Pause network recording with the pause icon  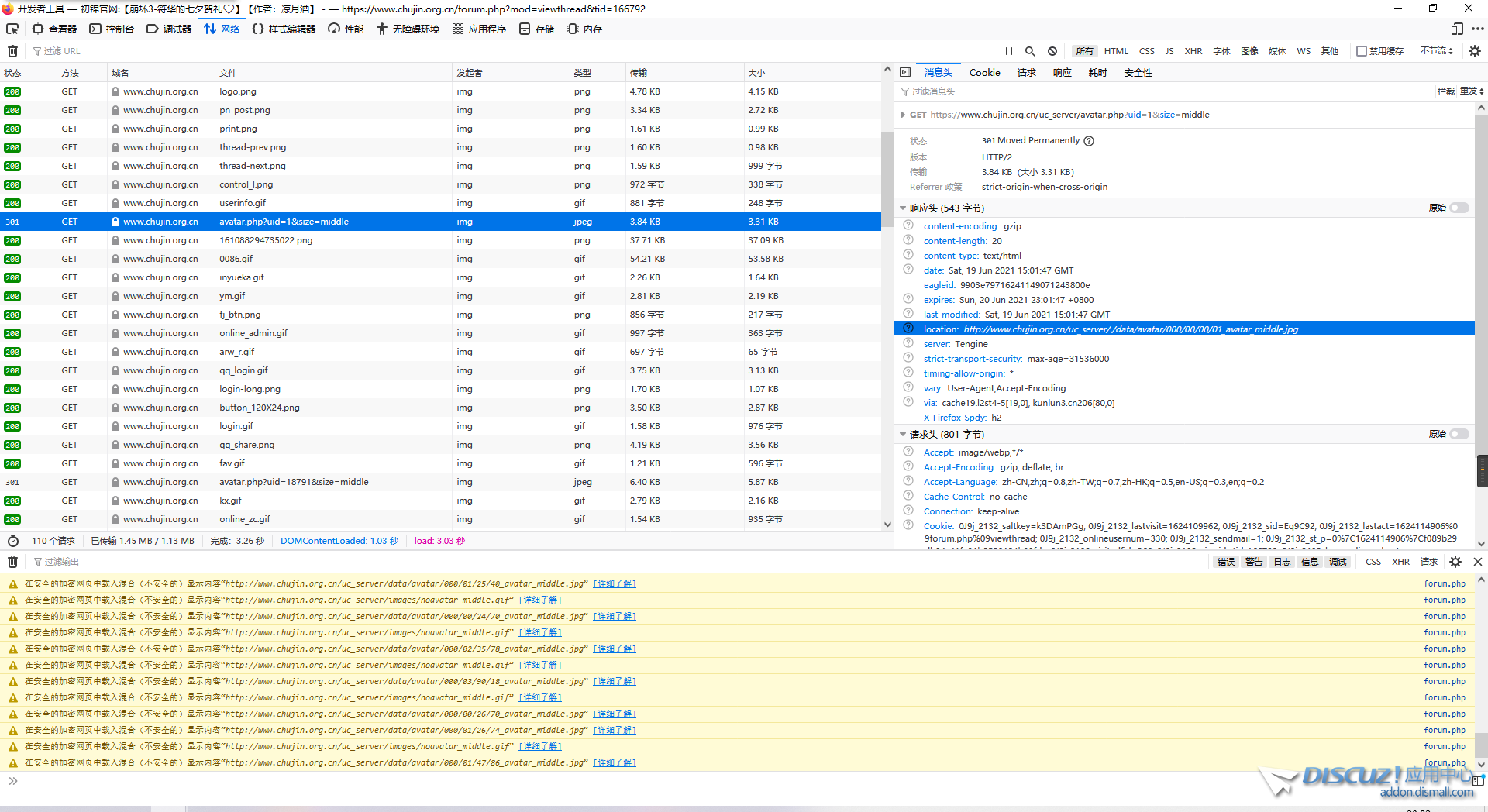tap(1008, 51)
